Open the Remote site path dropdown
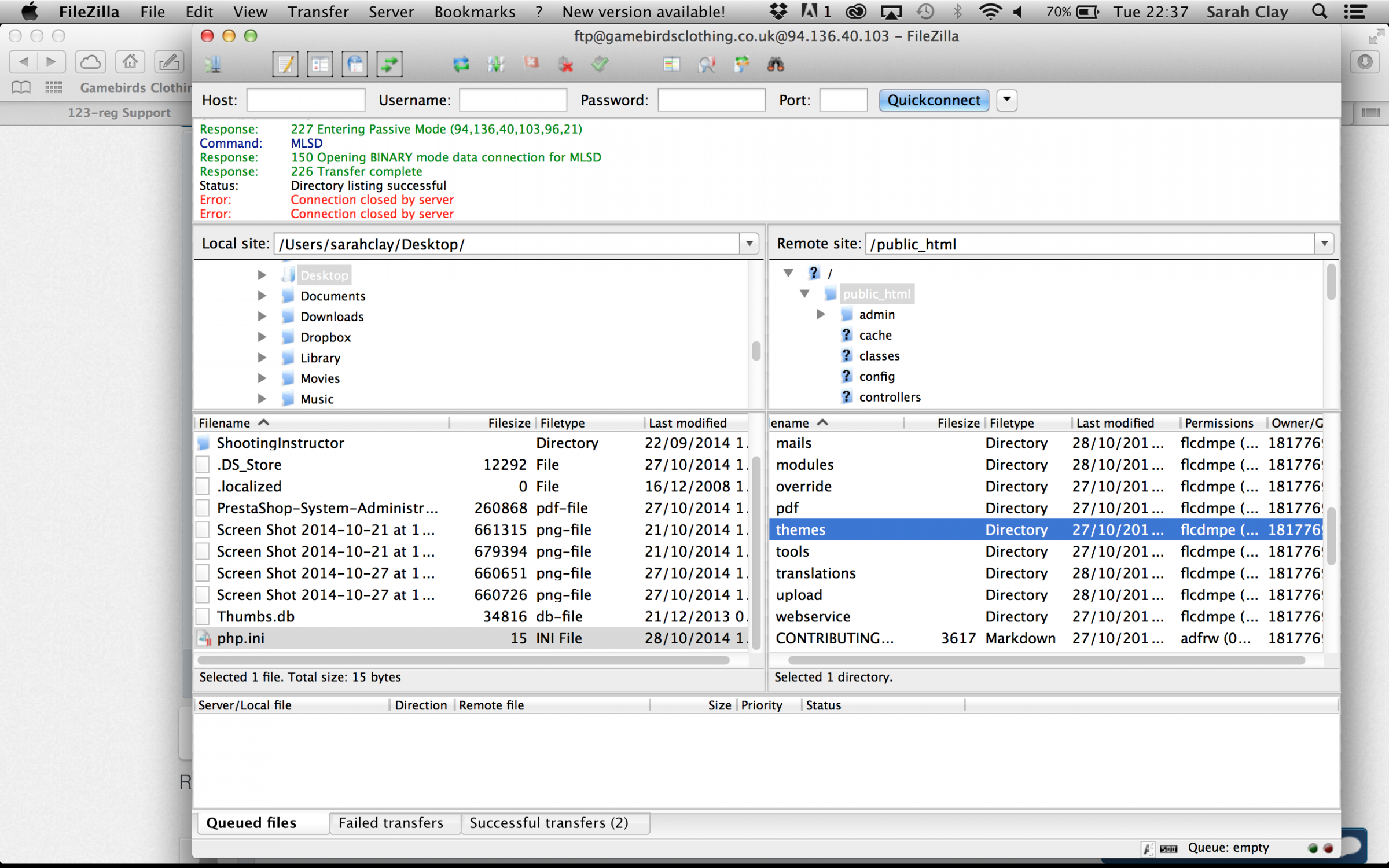Image resolution: width=1389 pixels, height=868 pixels. pyautogui.click(x=1324, y=244)
